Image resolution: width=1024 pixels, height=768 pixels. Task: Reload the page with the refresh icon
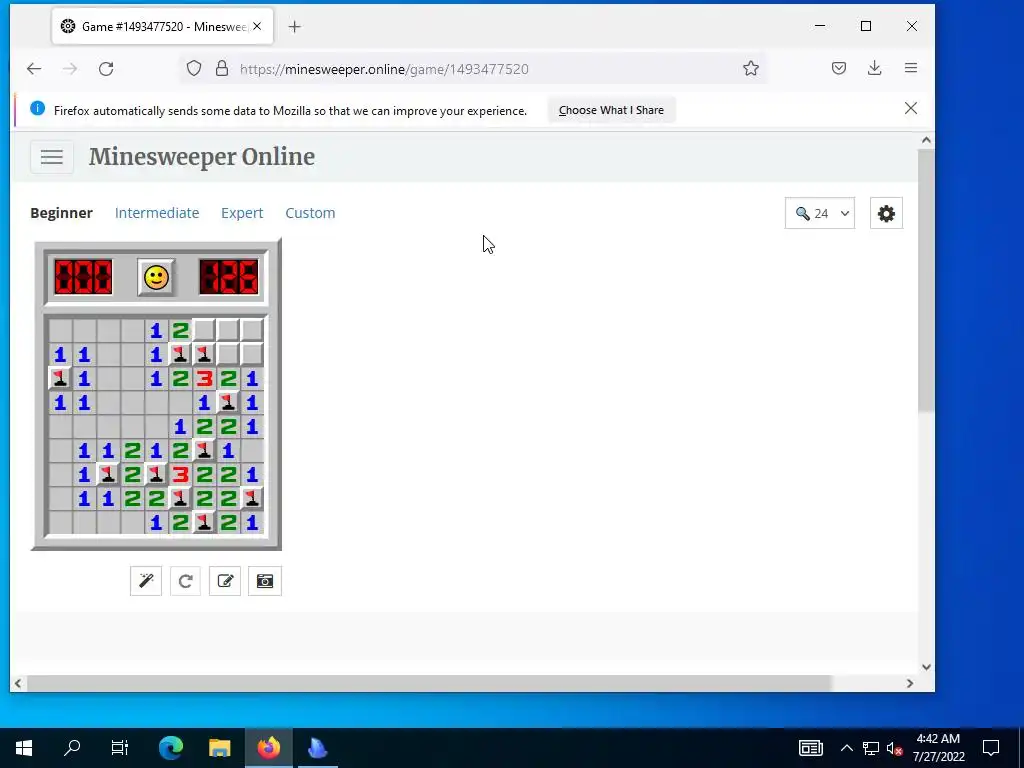coord(106,69)
